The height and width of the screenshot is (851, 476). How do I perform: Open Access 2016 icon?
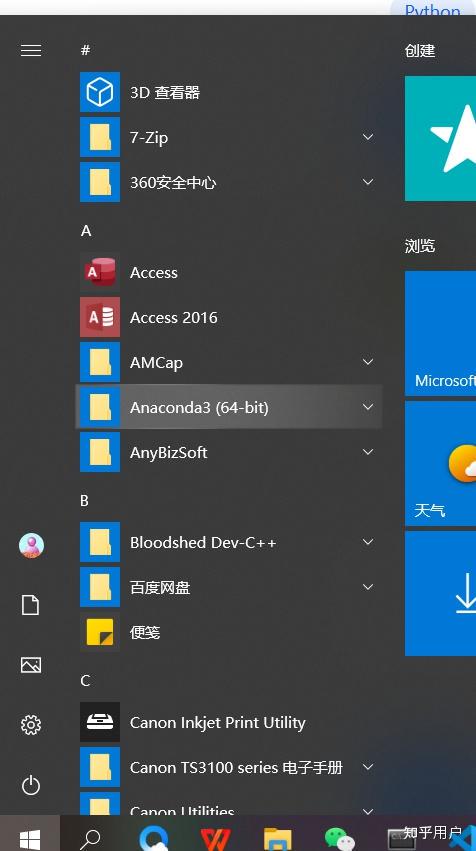pos(100,317)
